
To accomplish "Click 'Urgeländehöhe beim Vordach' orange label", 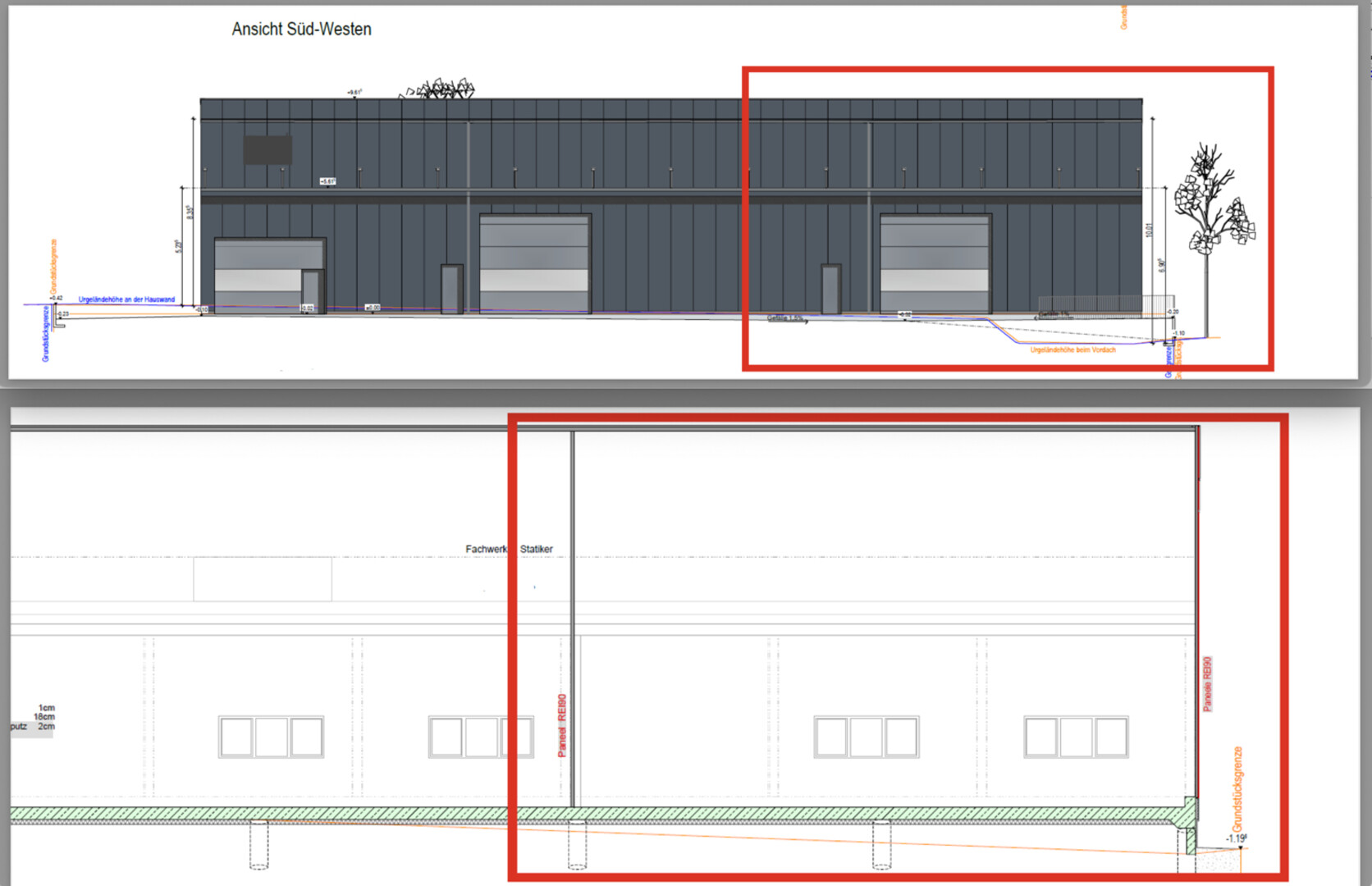I will [1072, 350].
